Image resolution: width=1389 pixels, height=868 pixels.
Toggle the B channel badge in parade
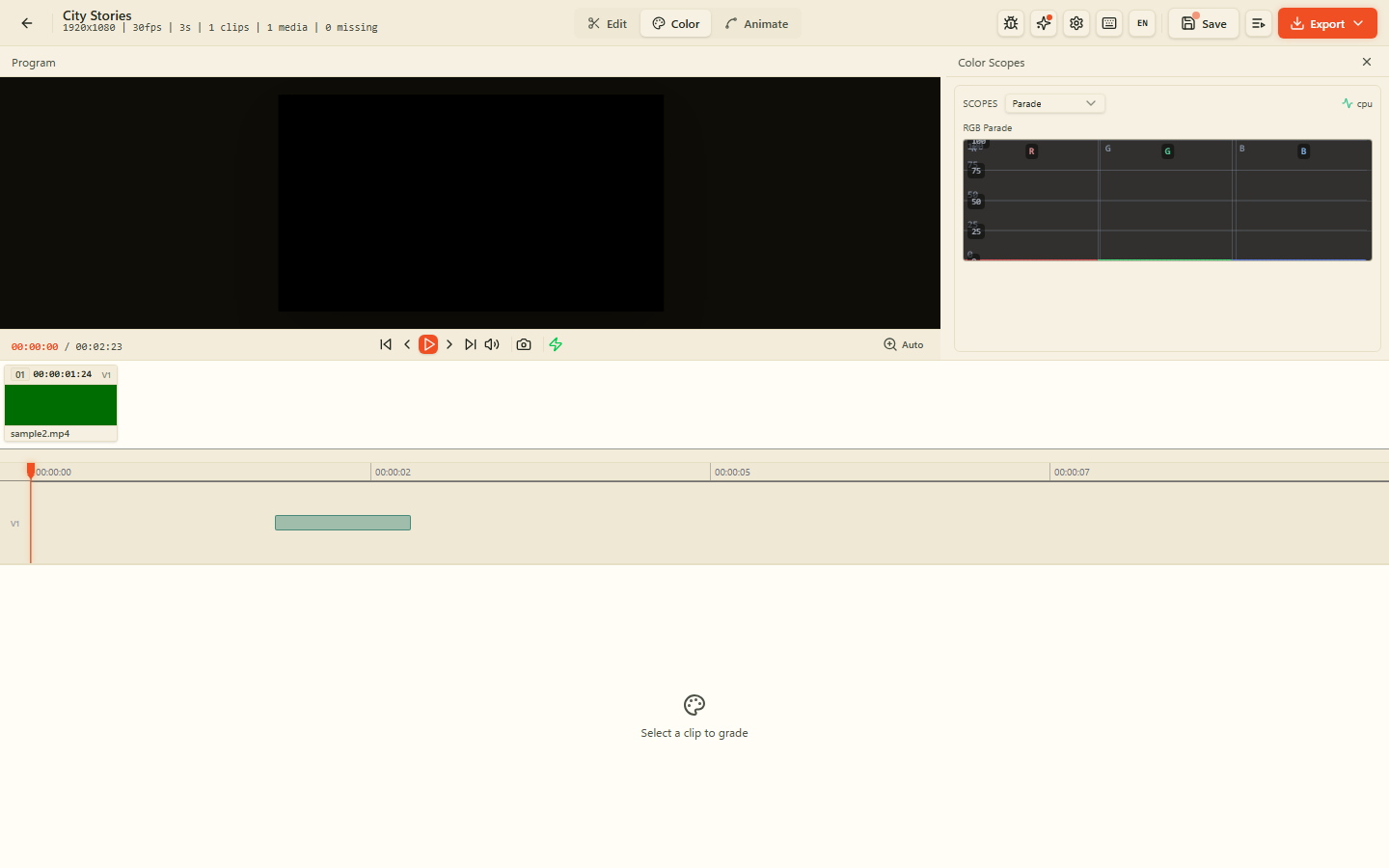[1303, 151]
